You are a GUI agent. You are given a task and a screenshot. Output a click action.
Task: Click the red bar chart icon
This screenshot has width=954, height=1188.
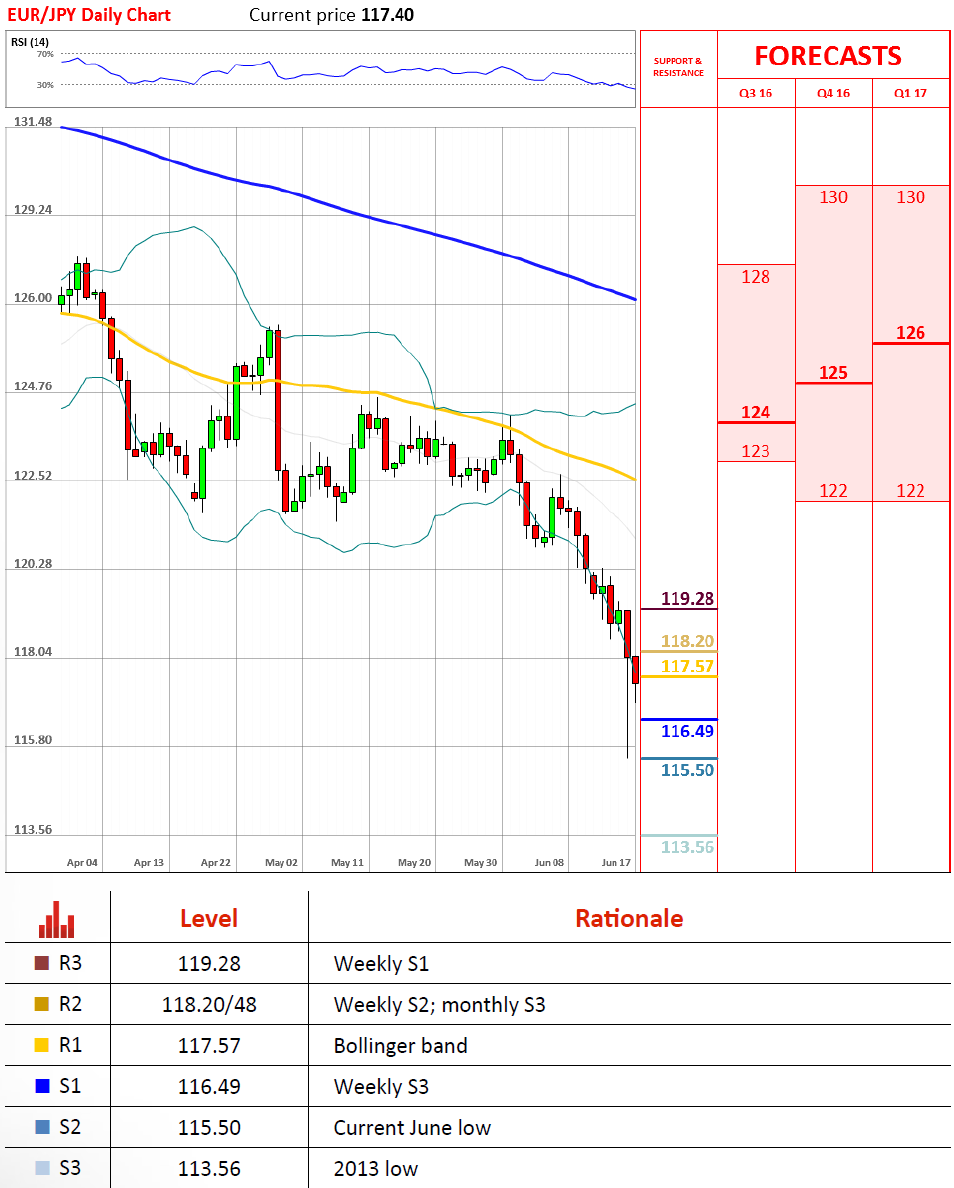click(x=56, y=919)
